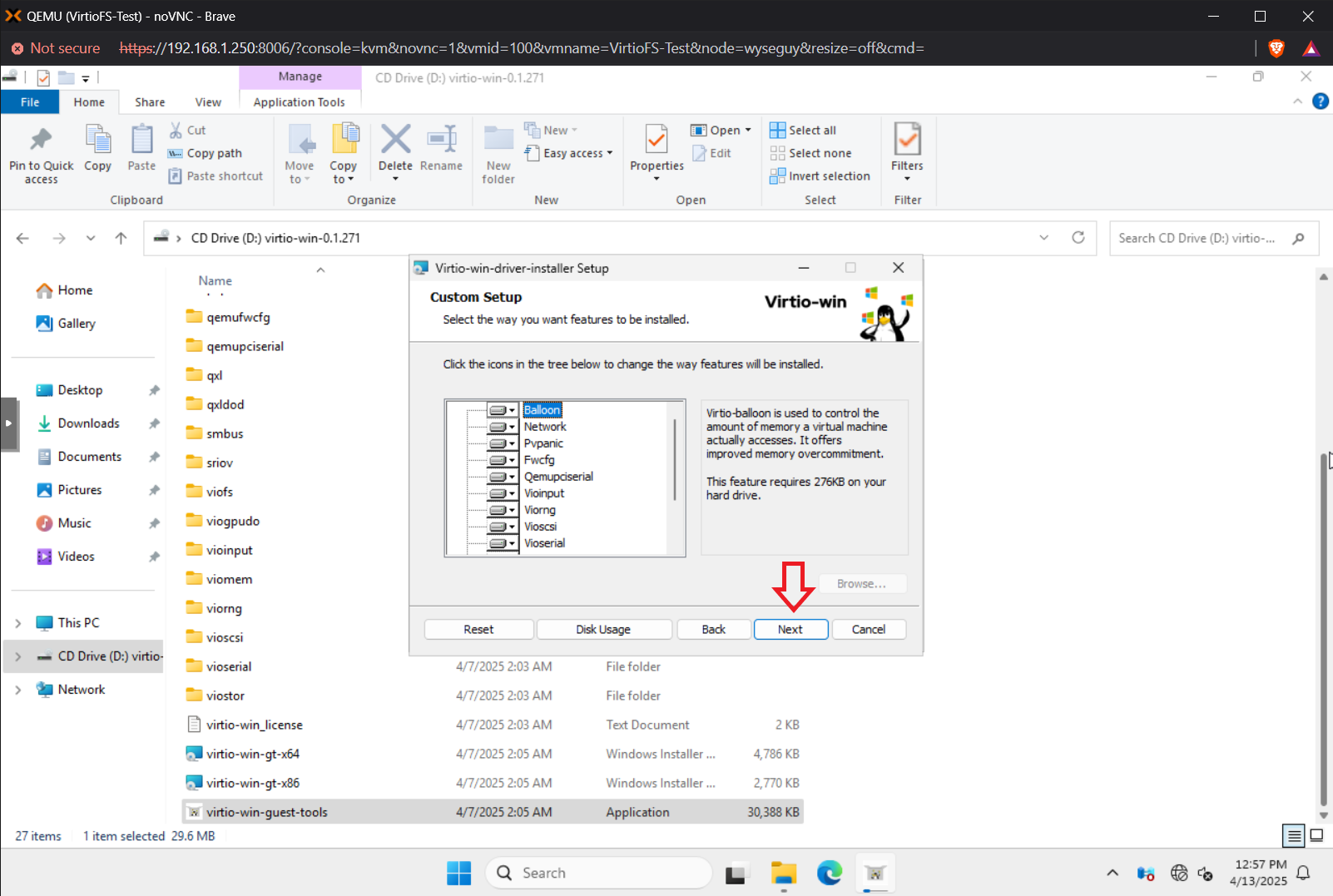Click the Delete red X icon
Viewport: 1333px width, 896px height.
pos(395,139)
